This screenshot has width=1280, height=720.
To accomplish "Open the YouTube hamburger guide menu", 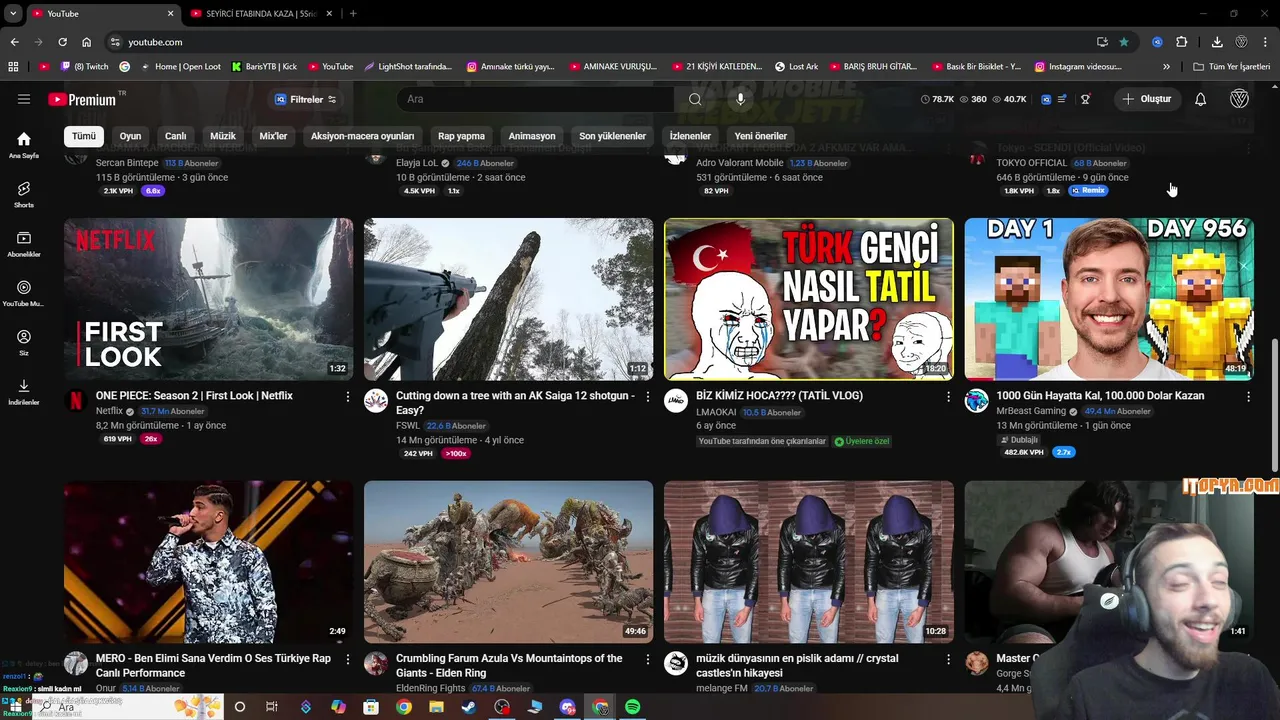I will click(24, 99).
